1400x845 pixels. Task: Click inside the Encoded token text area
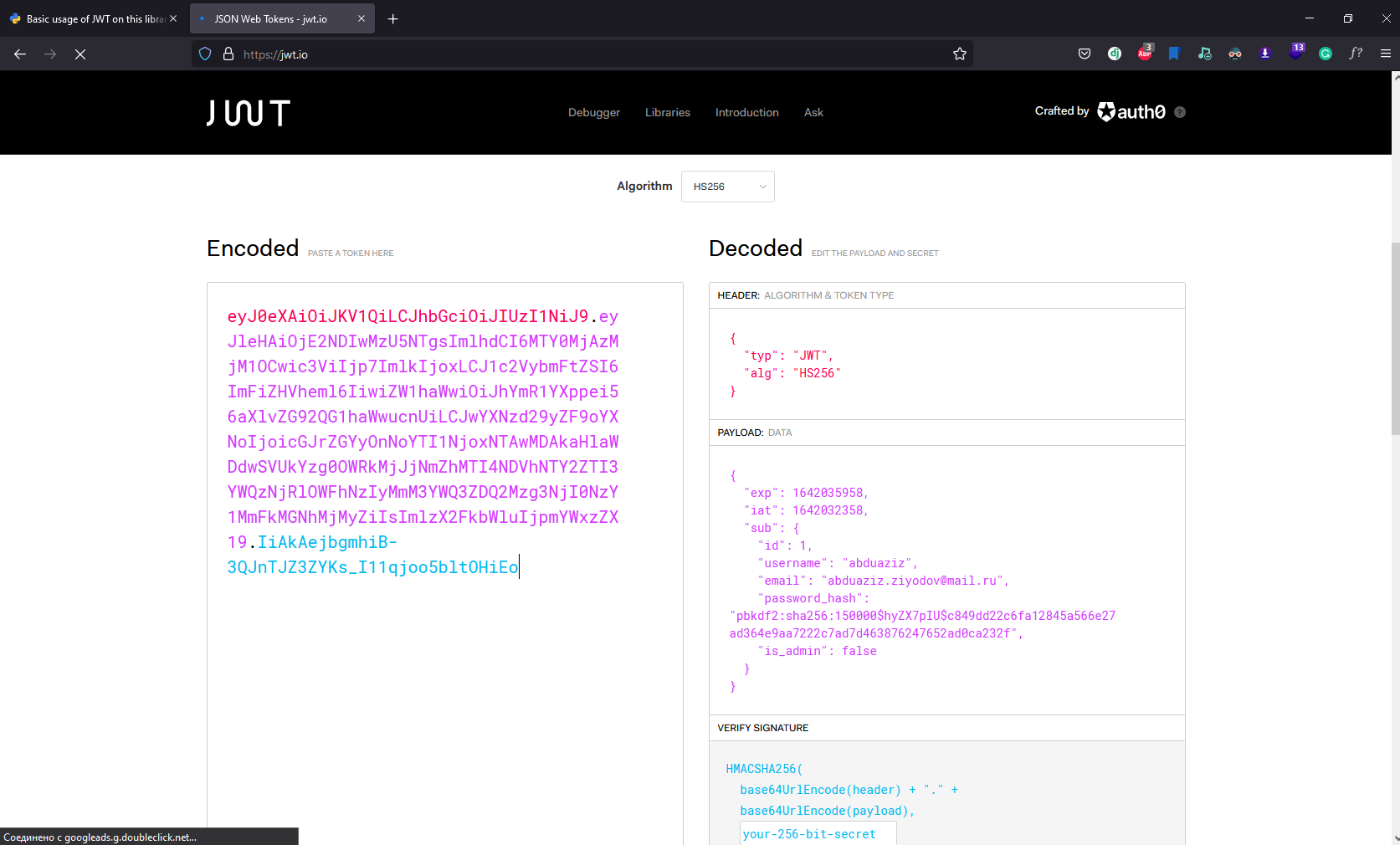445,563
